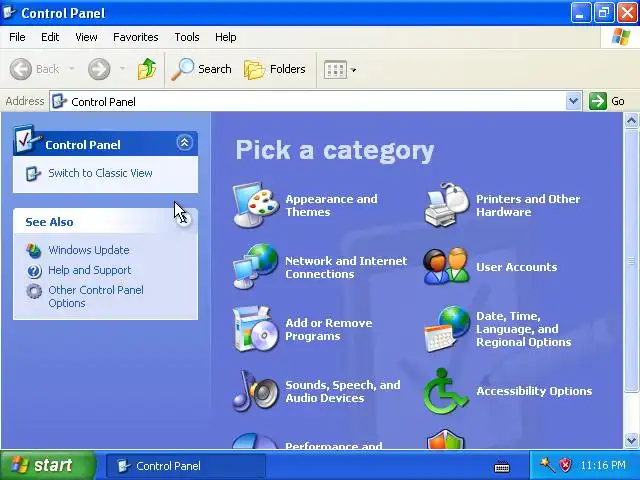Open the Views dropdown arrow
The width and height of the screenshot is (640, 480).
353,70
